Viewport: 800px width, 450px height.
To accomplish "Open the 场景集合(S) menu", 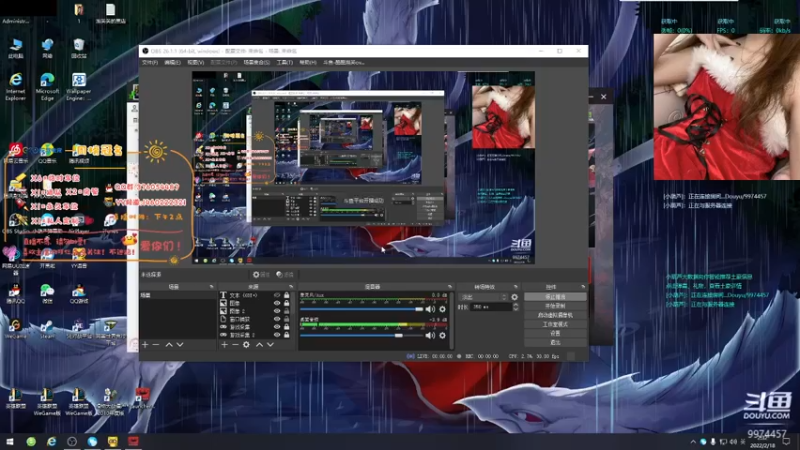I will (x=257, y=62).
